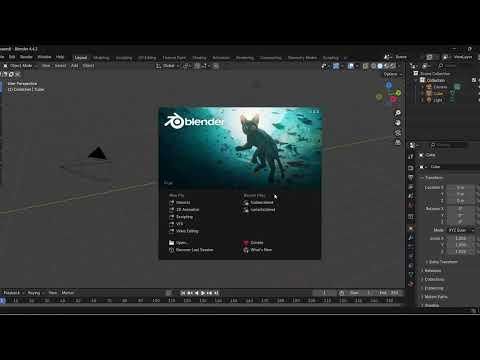Select the Cube object in outliner
The height and width of the screenshot is (360, 480).
pos(438,94)
